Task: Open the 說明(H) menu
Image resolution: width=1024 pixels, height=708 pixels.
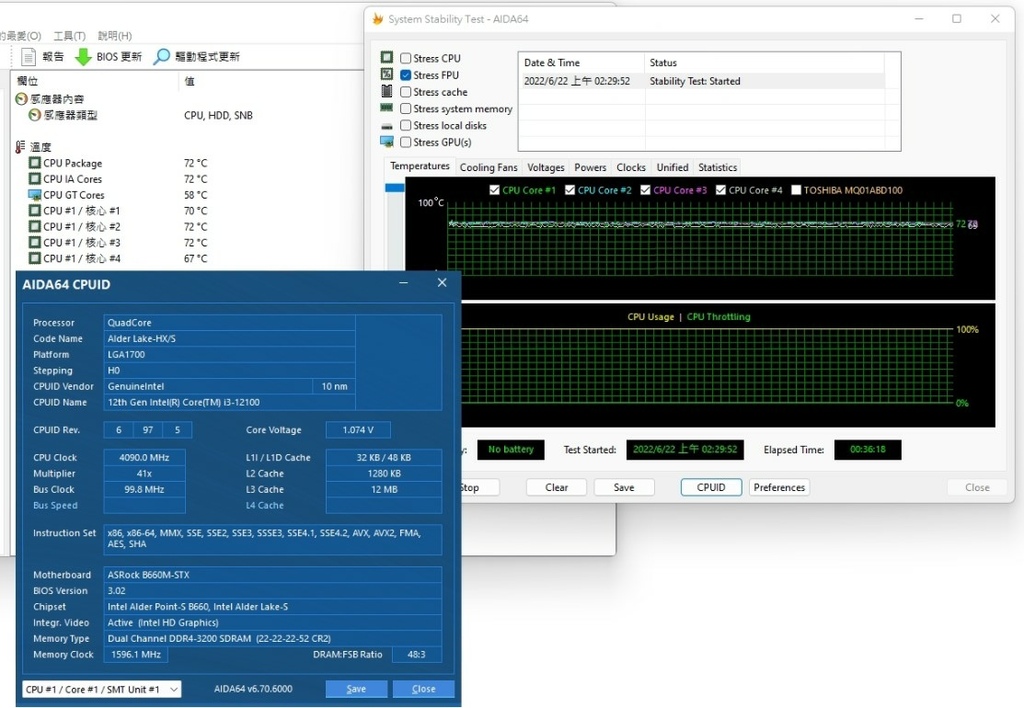Action: [x=115, y=36]
